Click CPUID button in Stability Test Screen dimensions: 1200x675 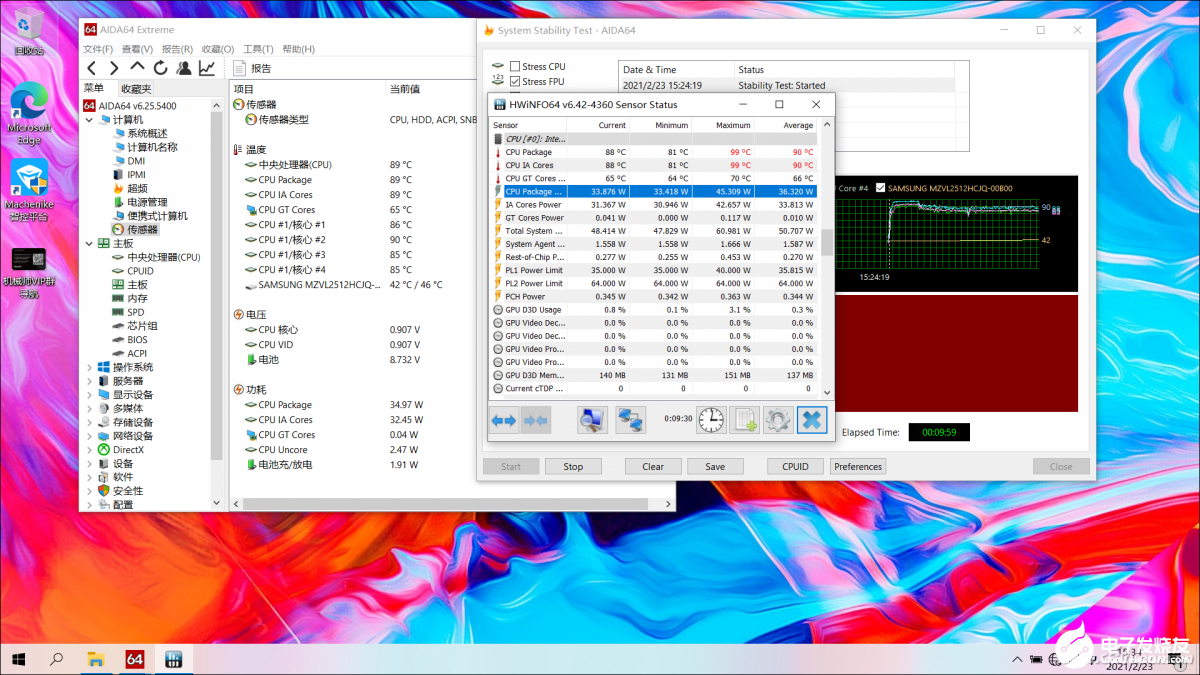(x=796, y=466)
